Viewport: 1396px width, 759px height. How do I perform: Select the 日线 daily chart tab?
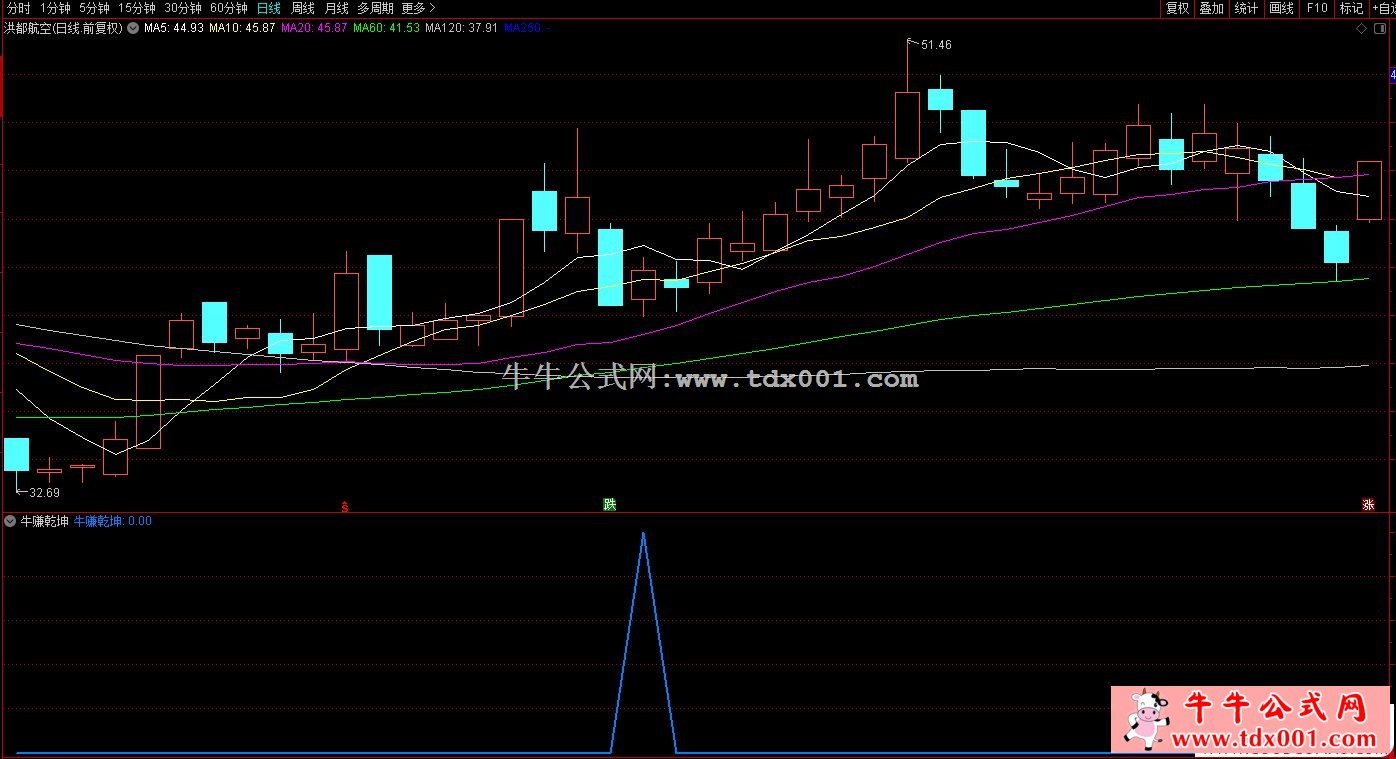point(269,8)
